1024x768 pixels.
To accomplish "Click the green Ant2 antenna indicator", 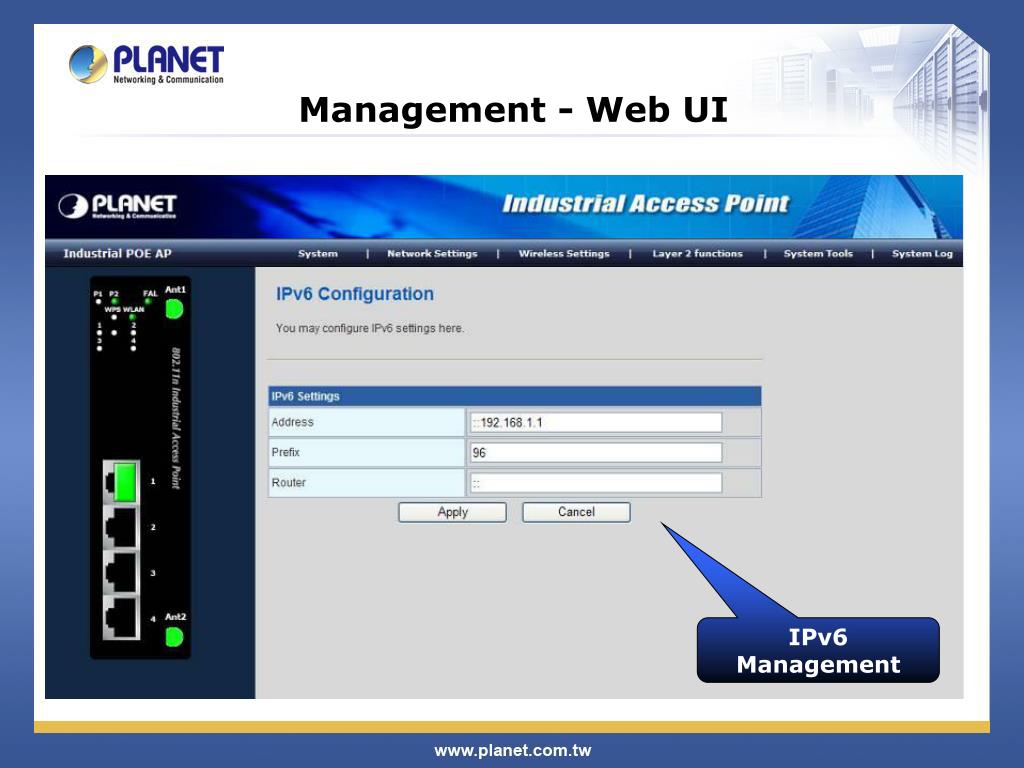I will pyautogui.click(x=174, y=637).
